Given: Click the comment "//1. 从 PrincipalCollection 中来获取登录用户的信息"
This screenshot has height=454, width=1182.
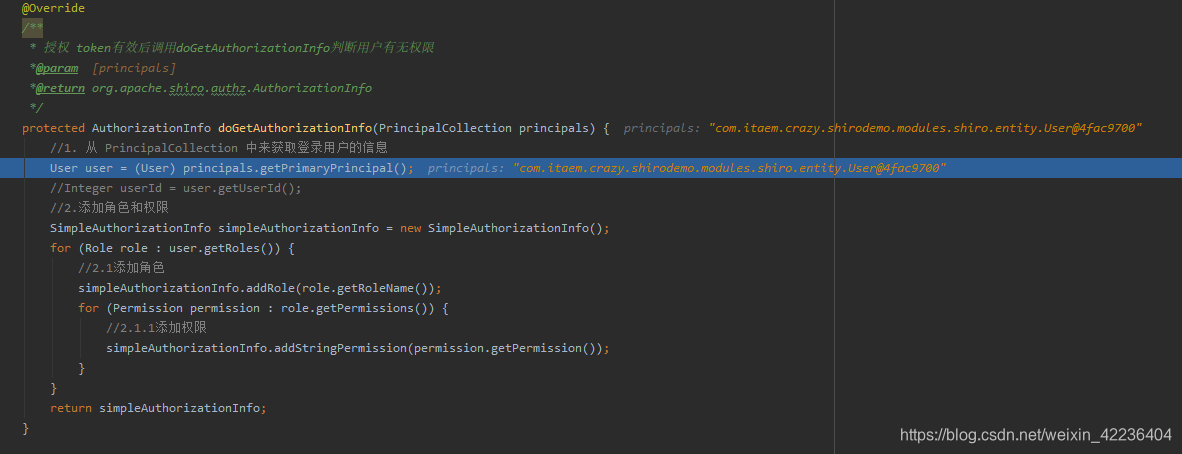Looking at the screenshot, I should tap(219, 148).
